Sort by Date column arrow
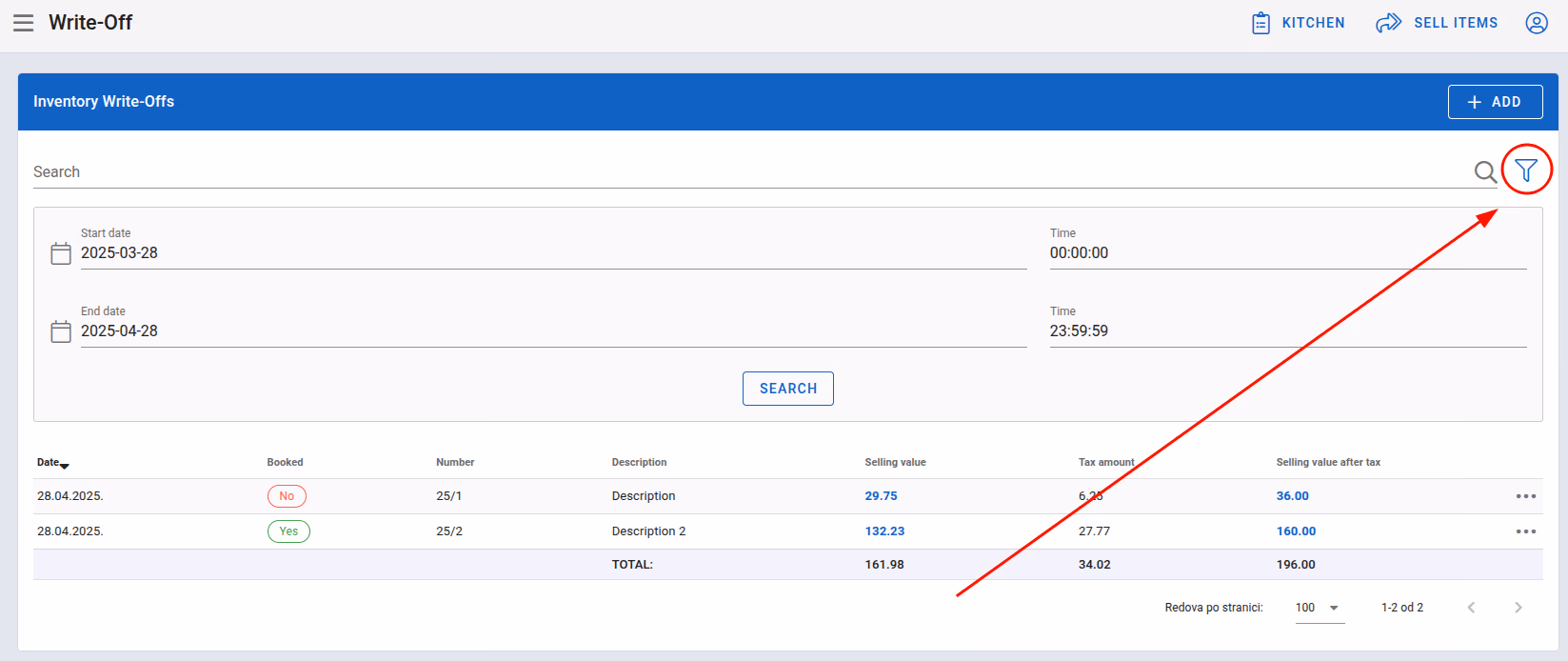The image size is (1568, 661). point(65,465)
